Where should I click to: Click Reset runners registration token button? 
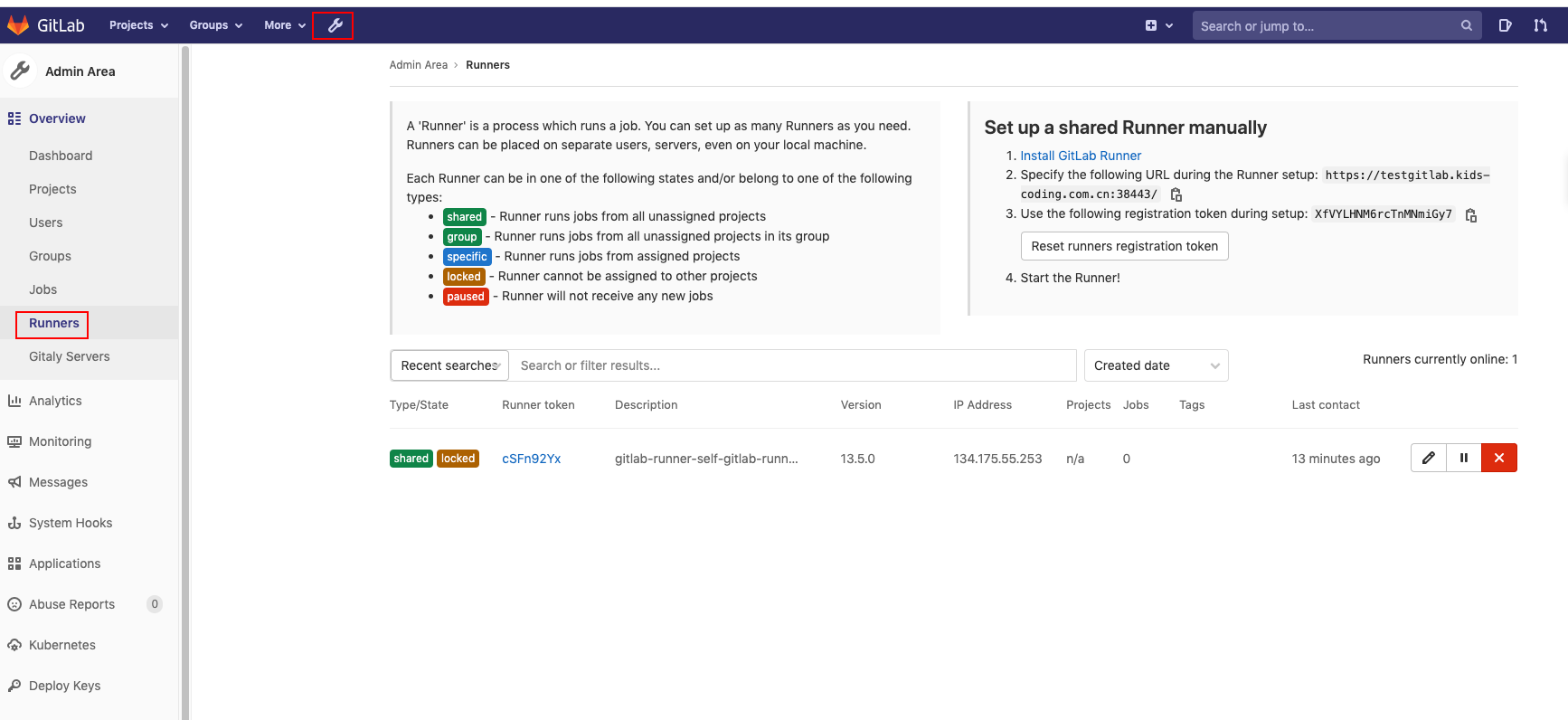(1124, 246)
